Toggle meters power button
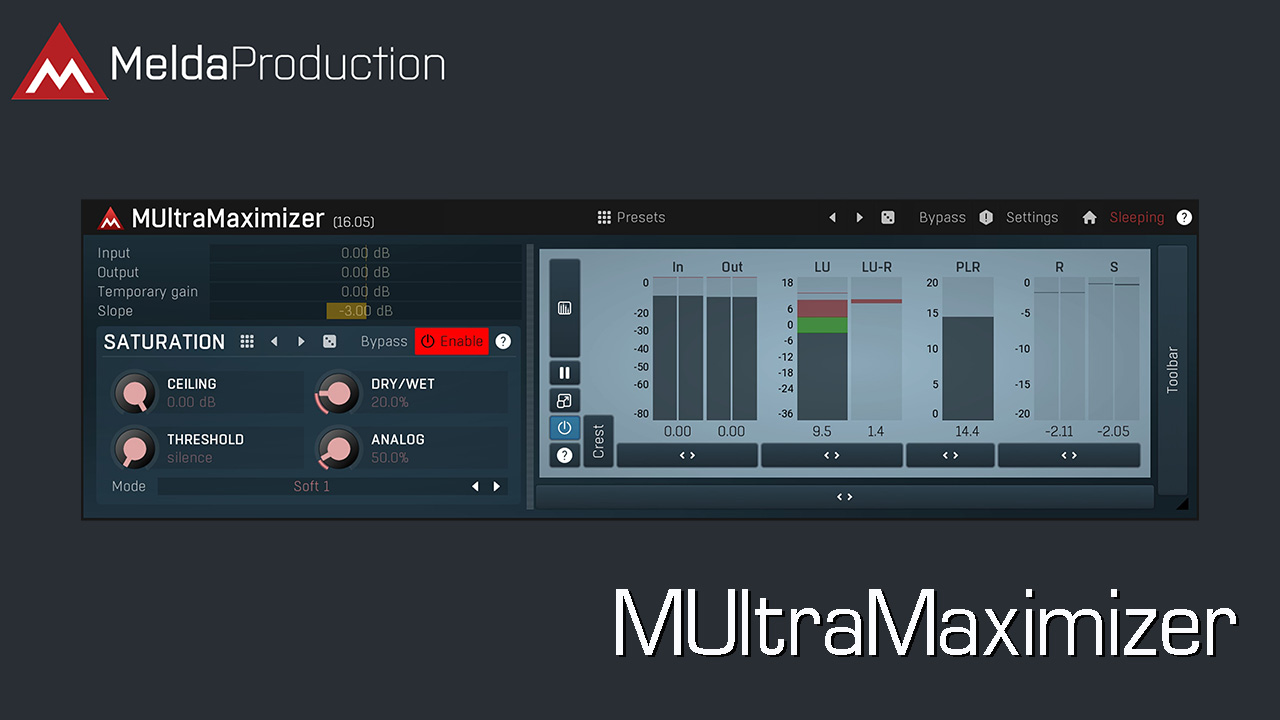 [564, 428]
